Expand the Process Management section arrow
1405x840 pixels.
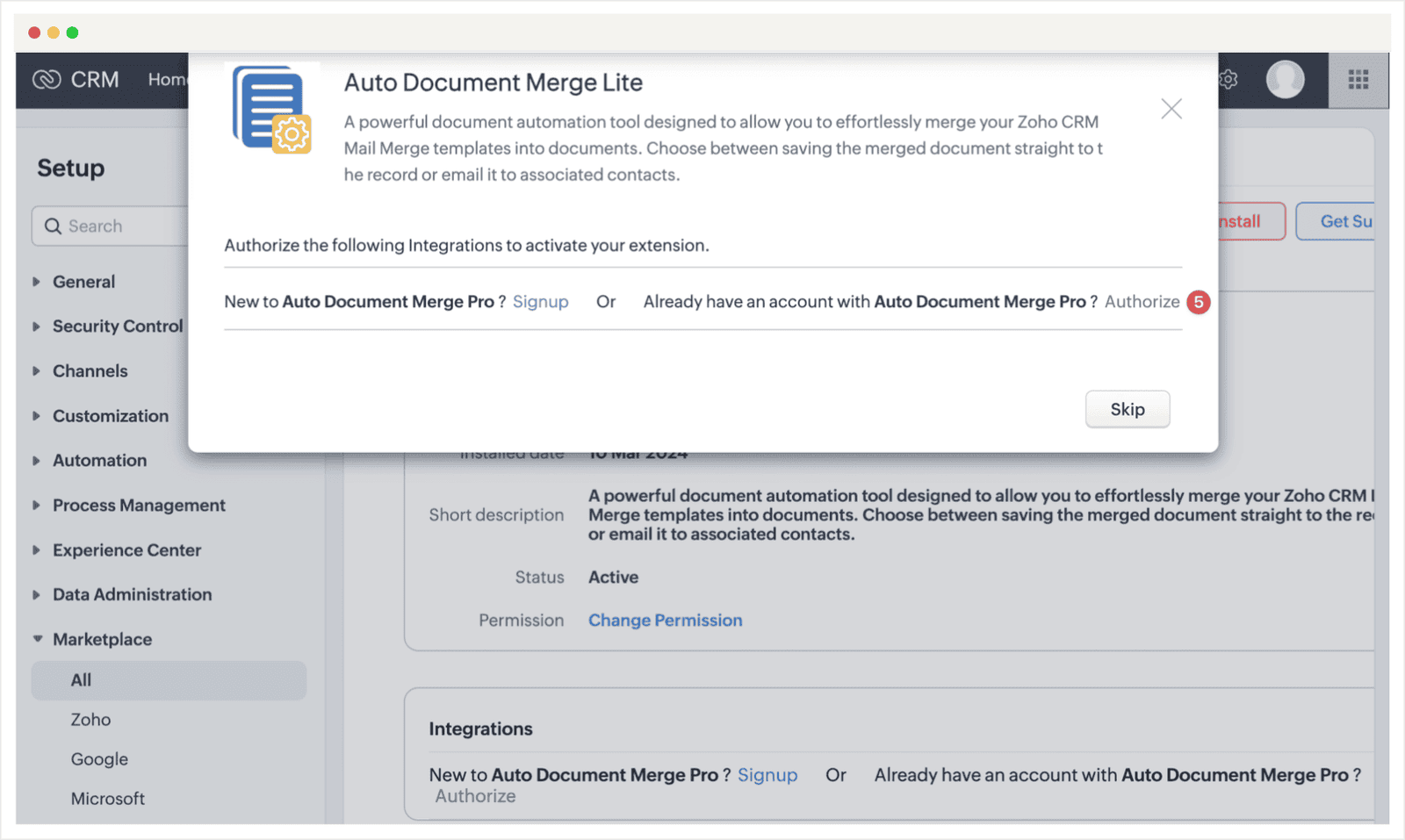[x=36, y=506]
